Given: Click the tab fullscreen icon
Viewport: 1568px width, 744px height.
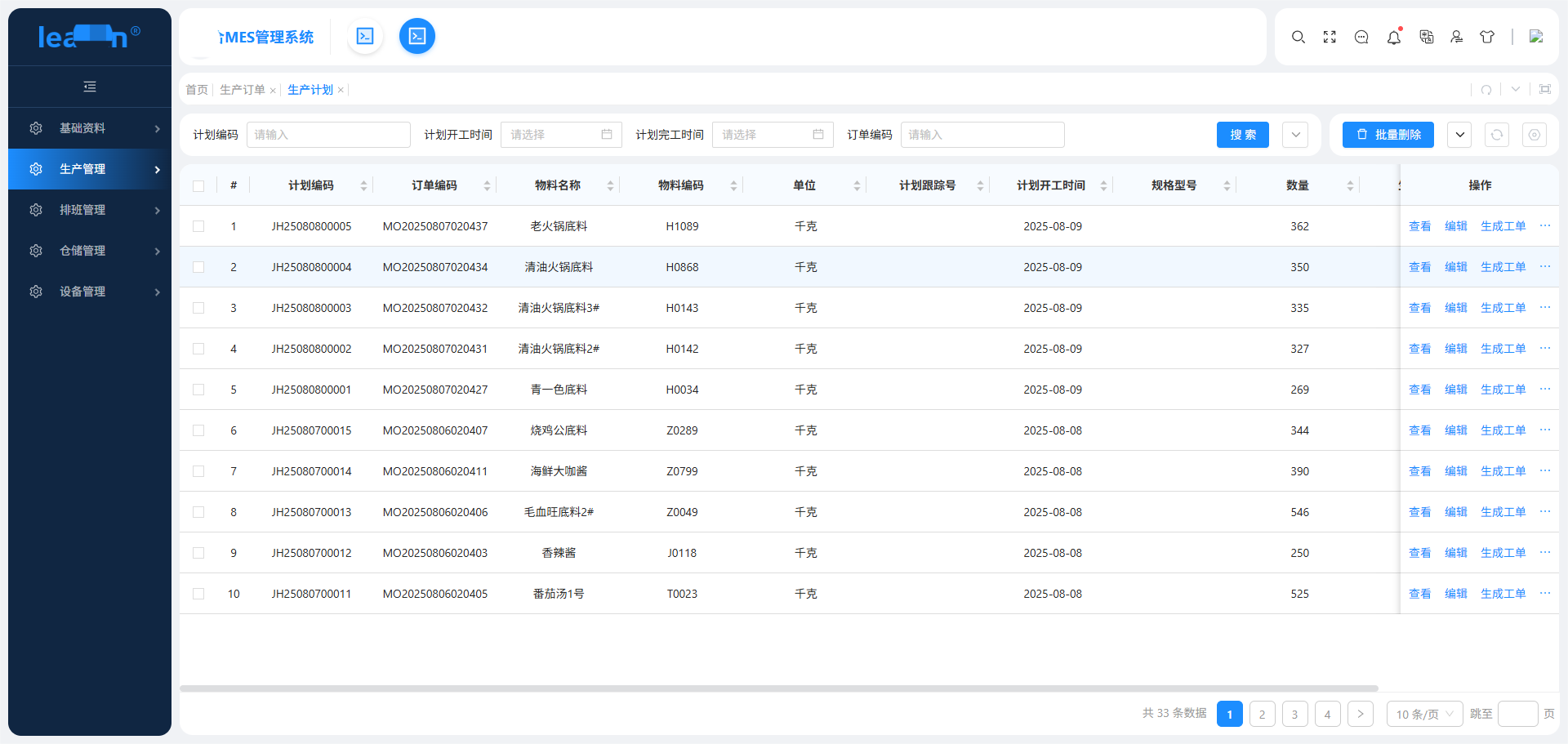Looking at the screenshot, I should click(x=1545, y=89).
